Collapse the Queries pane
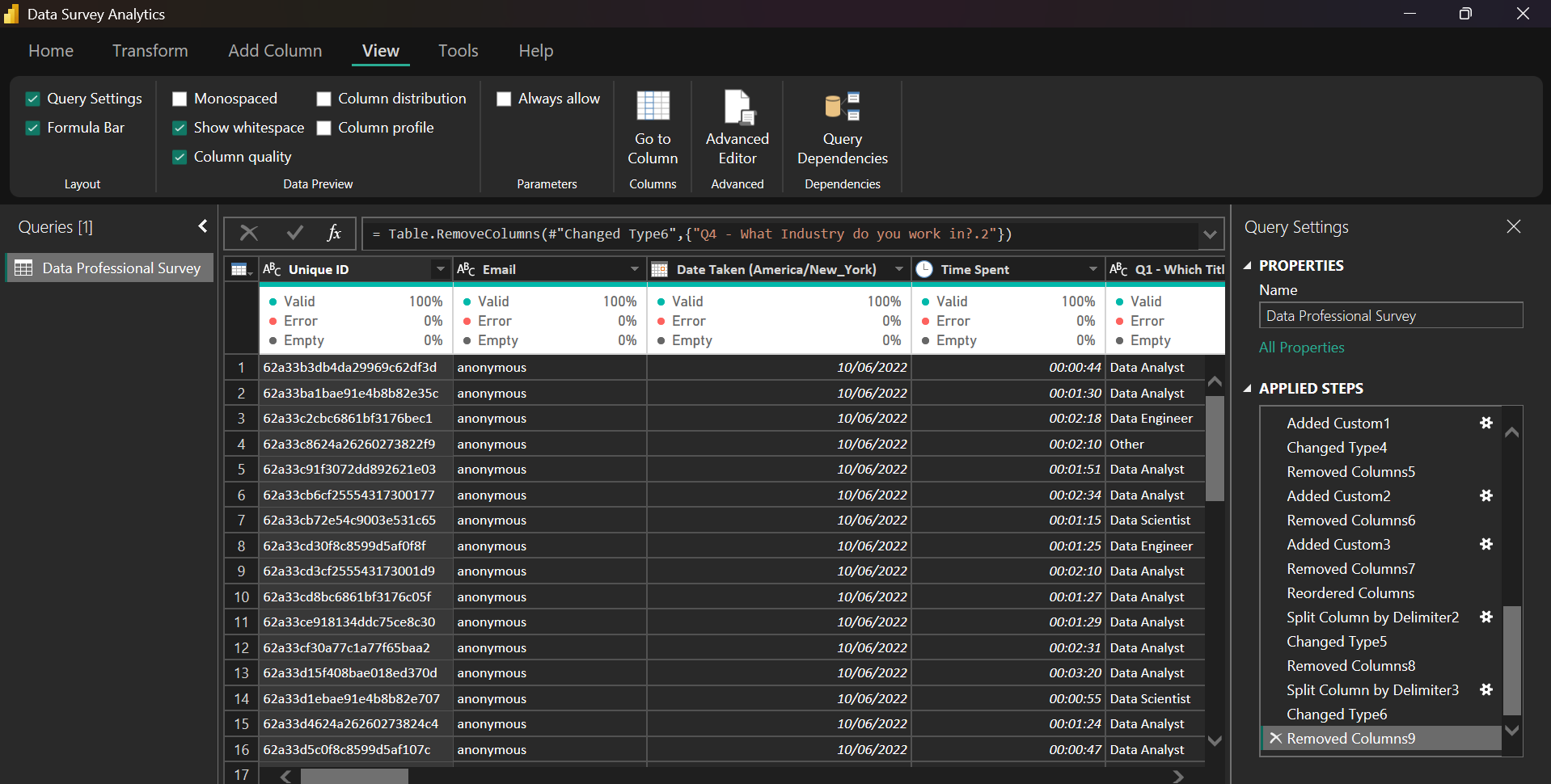This screenshot has width=1551, height=784. [203, 226]
